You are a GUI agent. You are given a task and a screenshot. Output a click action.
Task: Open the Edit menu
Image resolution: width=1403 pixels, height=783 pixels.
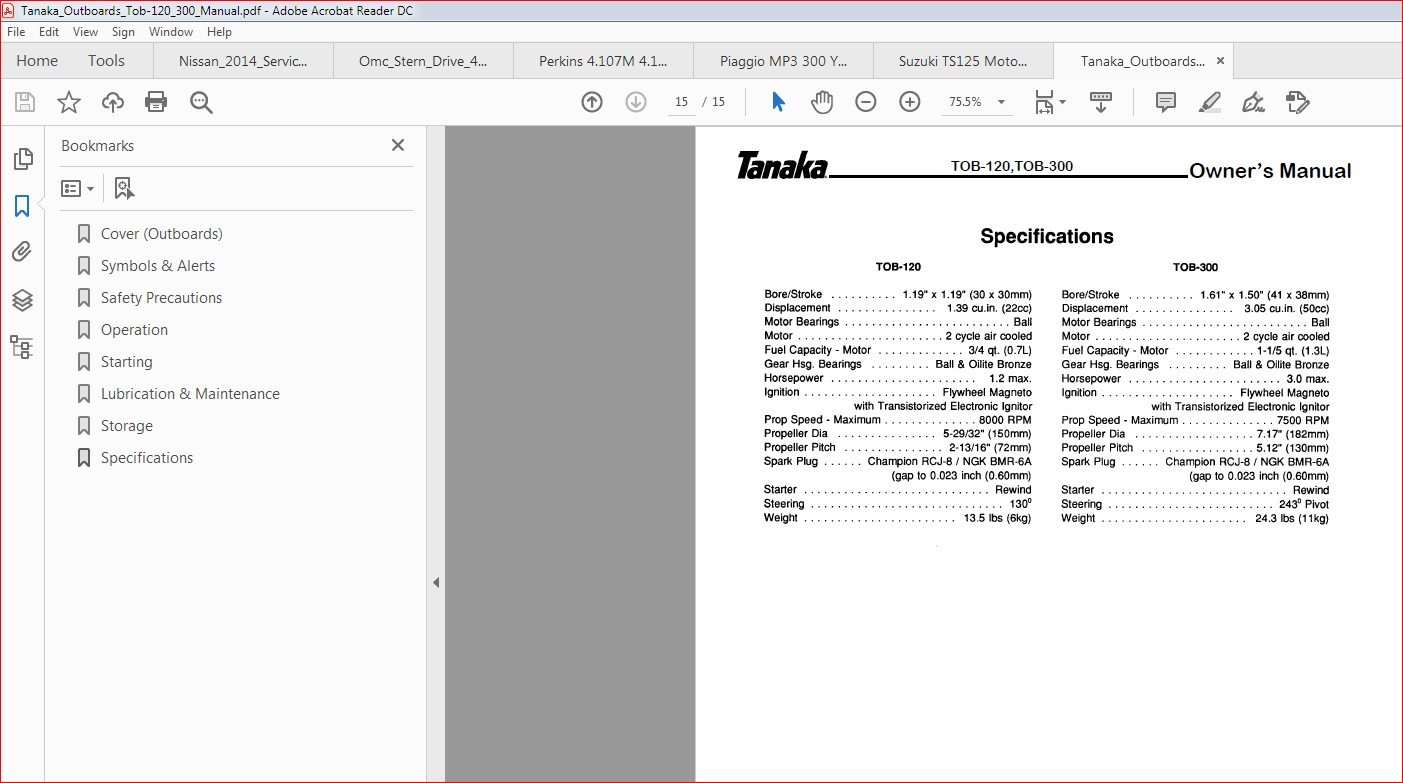click(x=48, y=32)
